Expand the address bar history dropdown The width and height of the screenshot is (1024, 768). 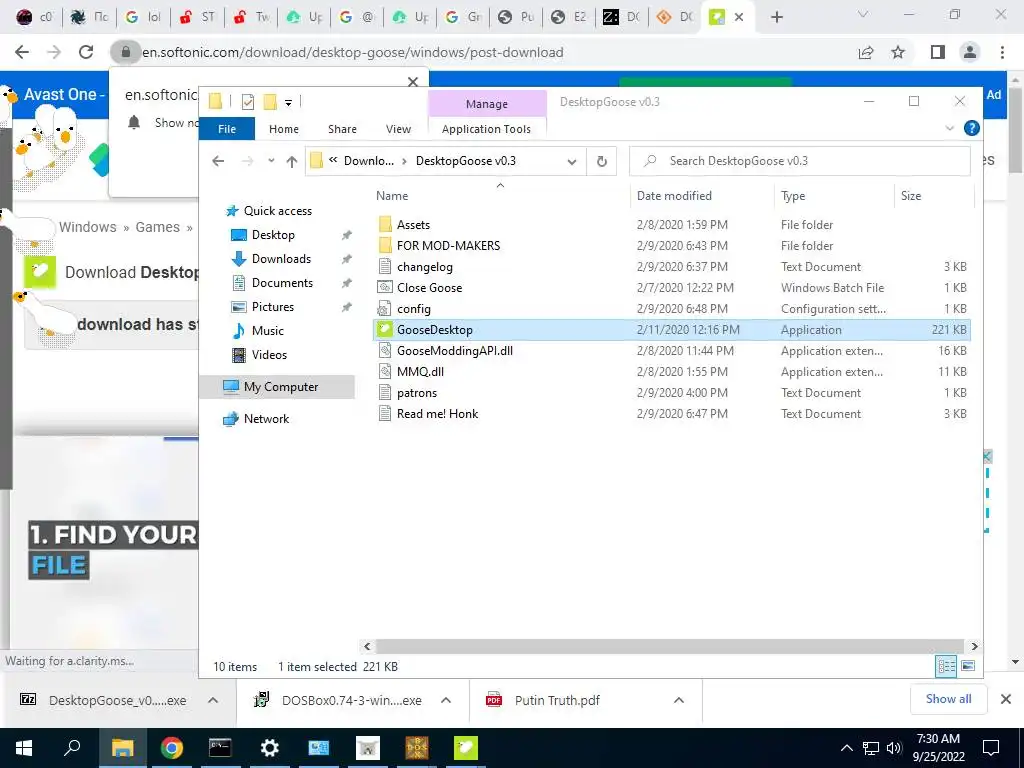[x=571, y=161]
